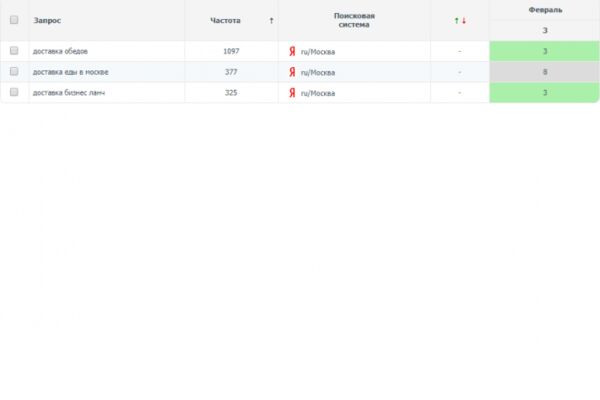This screenshot has width=600, height=400.
Task: Click frequency value 325
Action: pyautogui.click(x=231, y=93)
